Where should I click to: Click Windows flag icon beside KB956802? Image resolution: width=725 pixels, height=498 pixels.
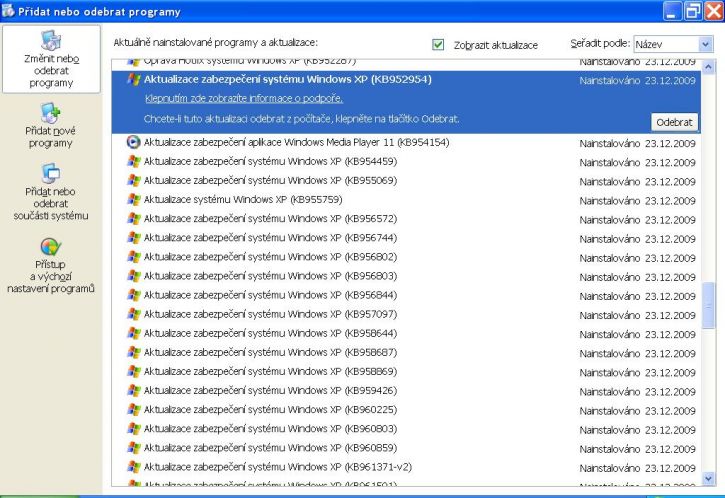[134, 257]
